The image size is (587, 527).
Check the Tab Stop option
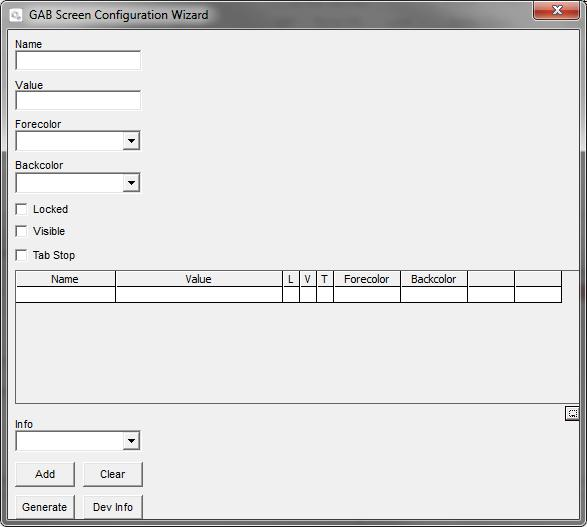pyautogui.click(x=21, y=255)
